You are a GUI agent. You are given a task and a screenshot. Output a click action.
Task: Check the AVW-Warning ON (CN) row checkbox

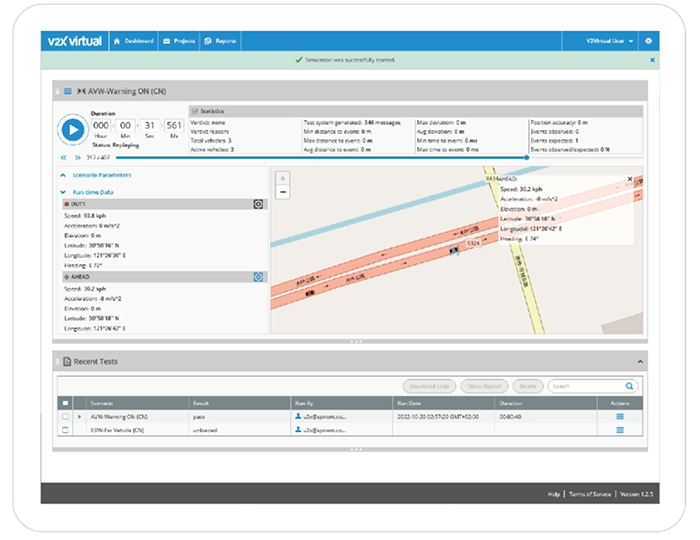[66, 415]
